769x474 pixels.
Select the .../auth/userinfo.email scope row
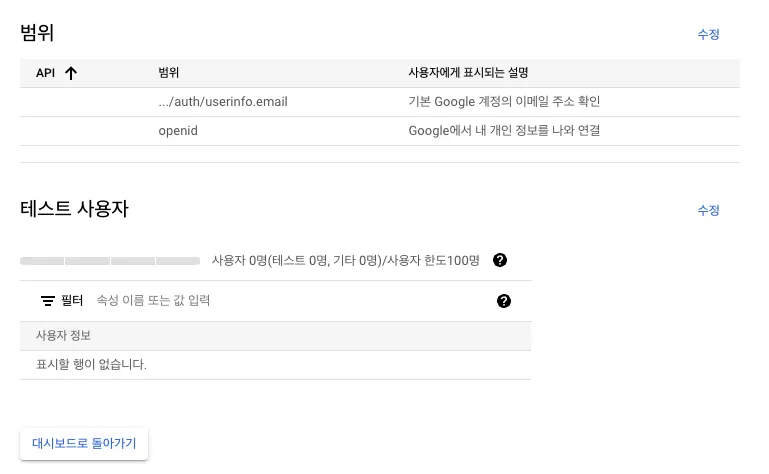[x=223, y=102]
